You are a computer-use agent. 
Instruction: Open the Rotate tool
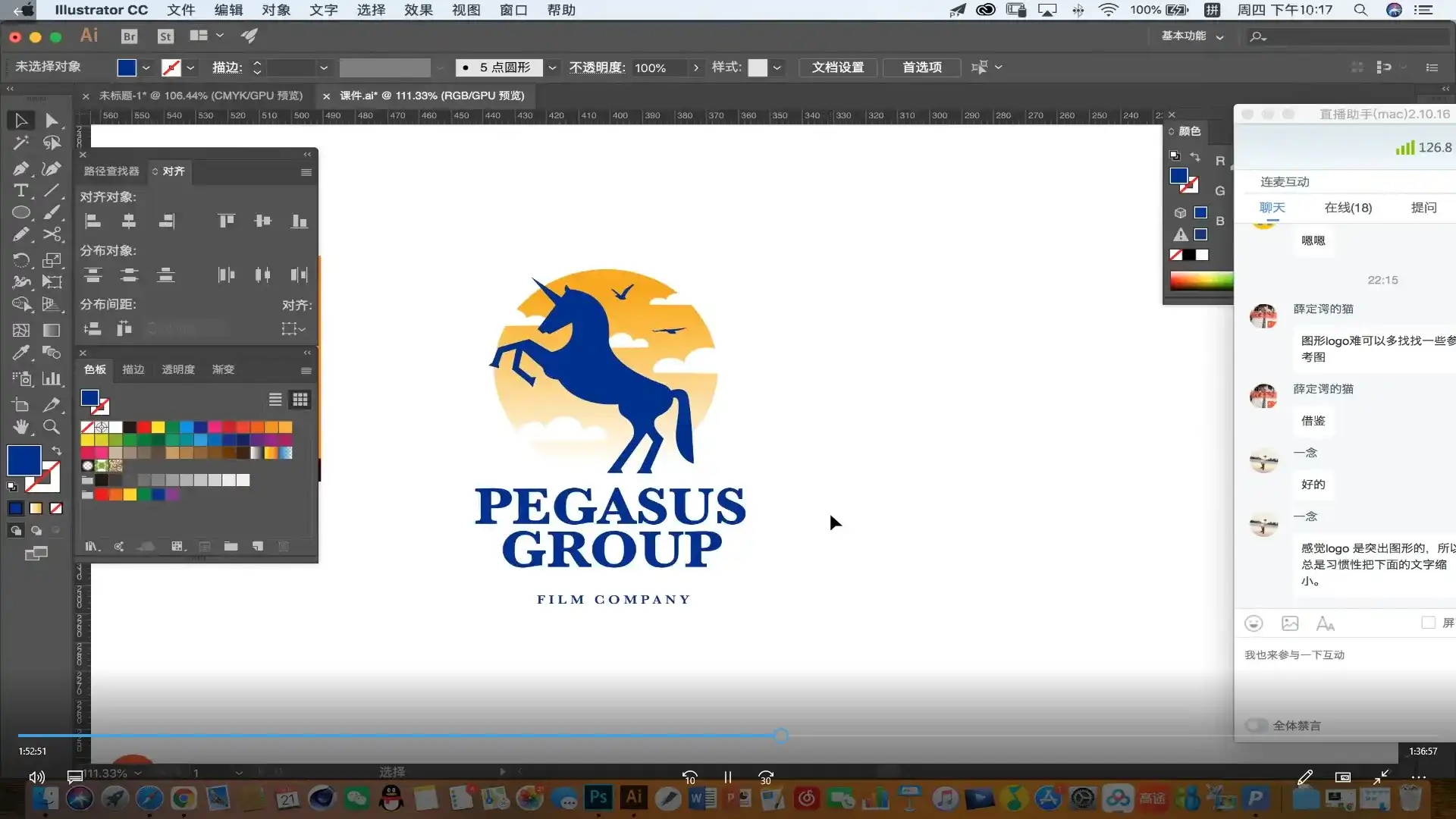pyautogui.click(x=20, y=259)
